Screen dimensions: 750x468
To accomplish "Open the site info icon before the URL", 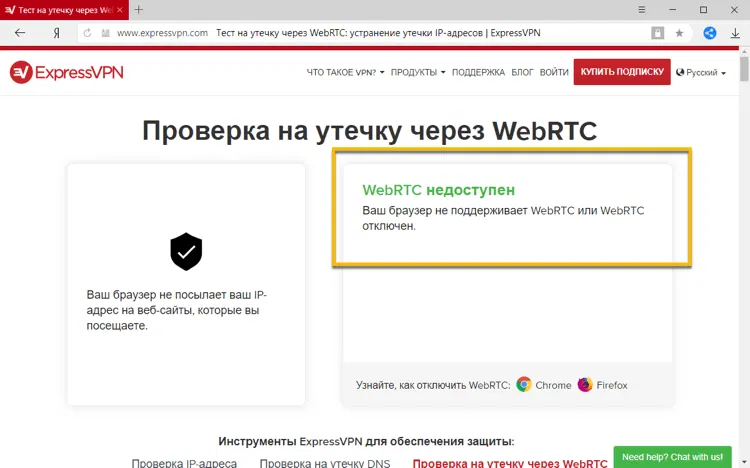I will (x=106, y=33).
